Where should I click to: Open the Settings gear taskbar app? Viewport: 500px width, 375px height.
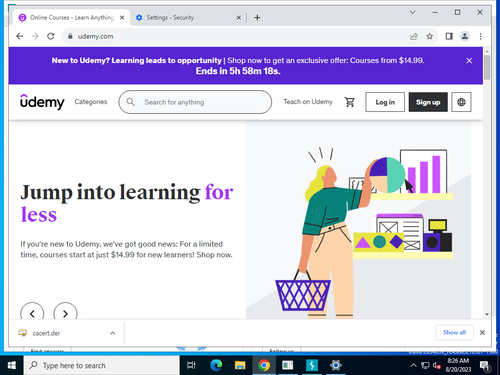tap(336, 365)
